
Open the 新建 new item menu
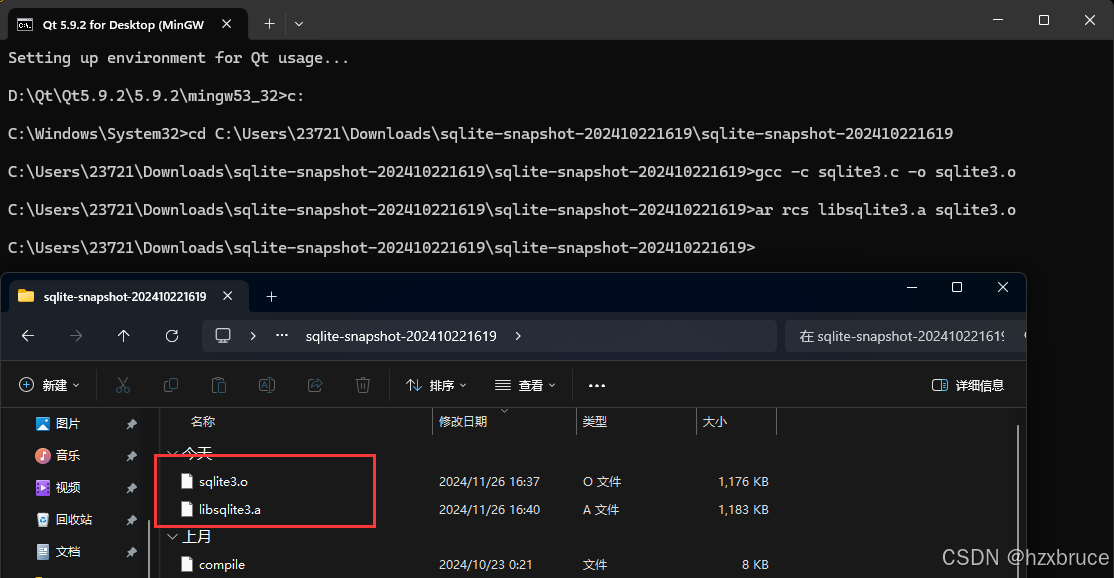pos(48,385)
